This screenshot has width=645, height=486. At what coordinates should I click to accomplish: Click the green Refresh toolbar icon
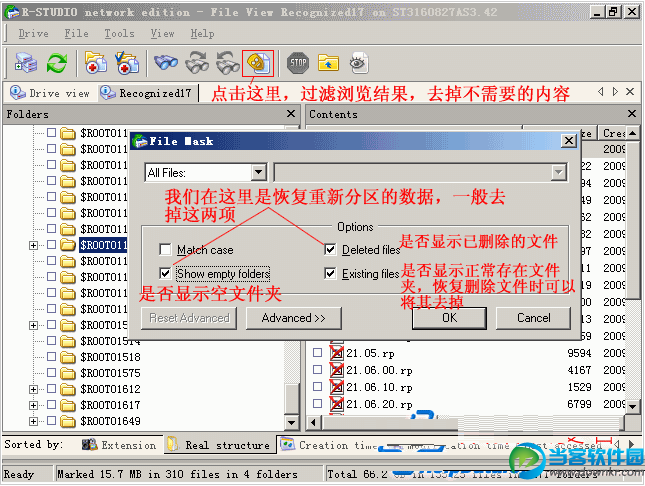coord(57,63)
